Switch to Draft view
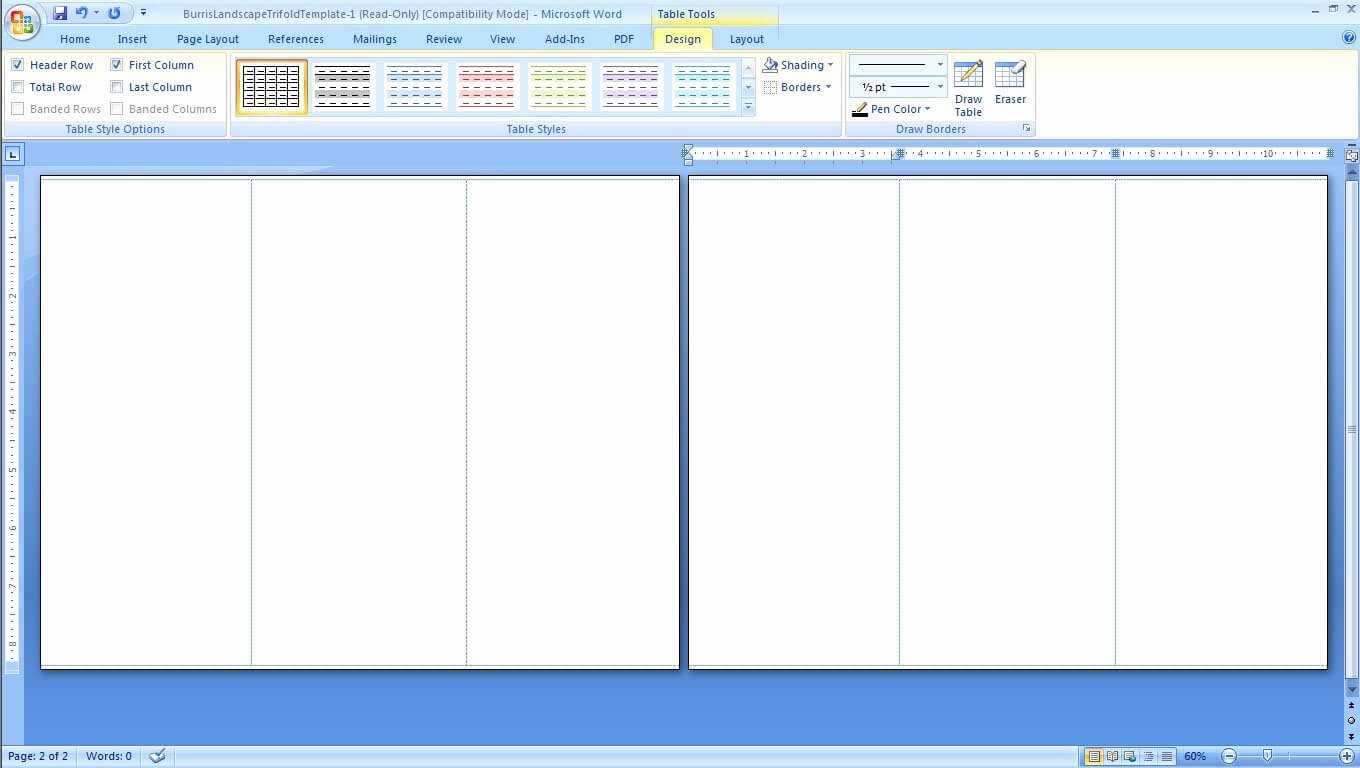 (x=1166, y=756)
